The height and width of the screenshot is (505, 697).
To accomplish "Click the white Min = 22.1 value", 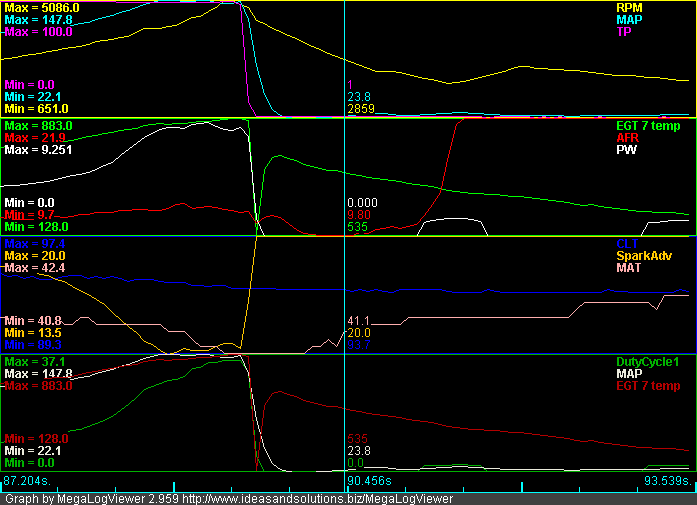I will pyautogui.click(x=33, y=451).
